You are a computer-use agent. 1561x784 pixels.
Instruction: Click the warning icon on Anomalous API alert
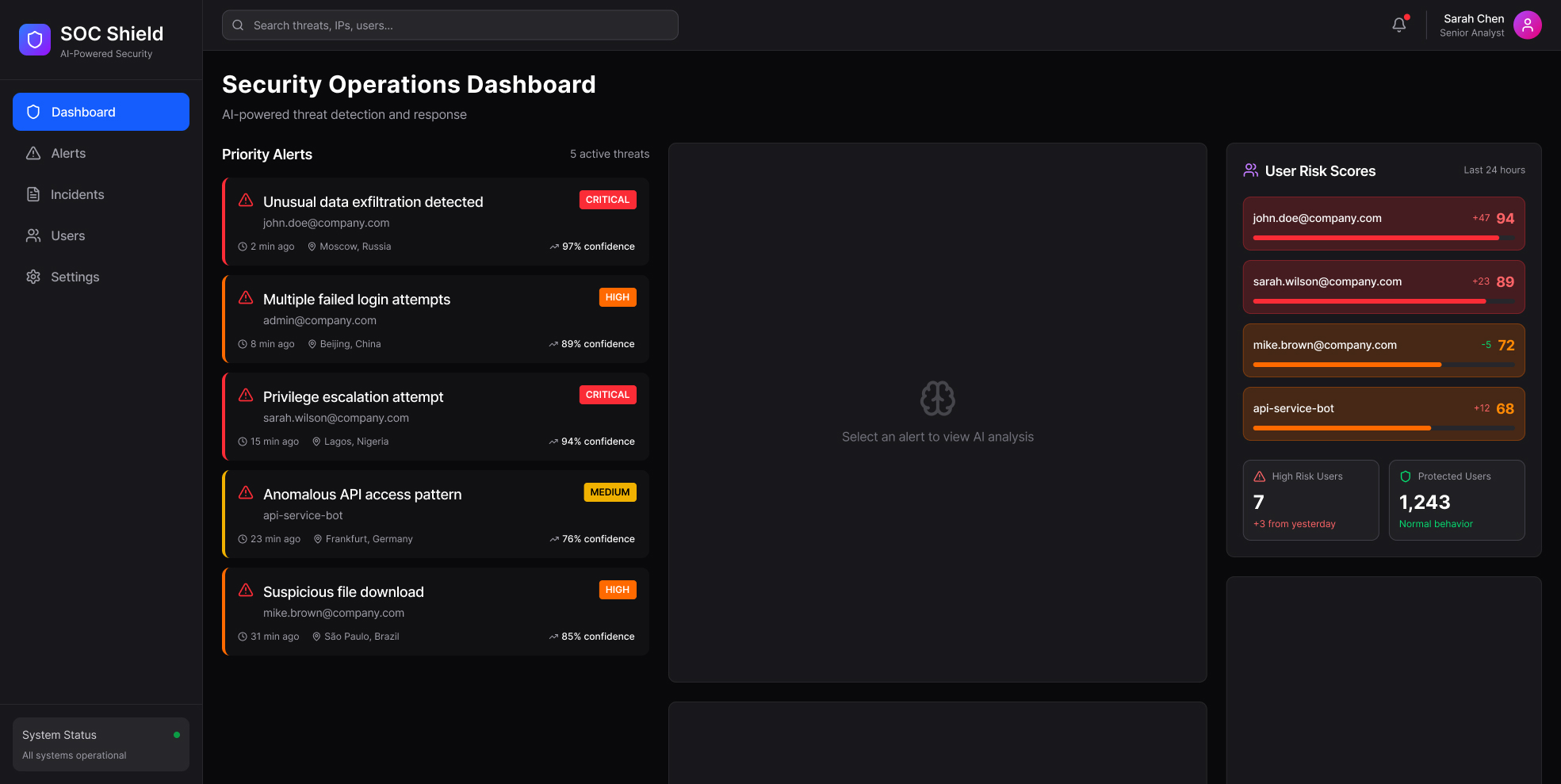point(246,492)
